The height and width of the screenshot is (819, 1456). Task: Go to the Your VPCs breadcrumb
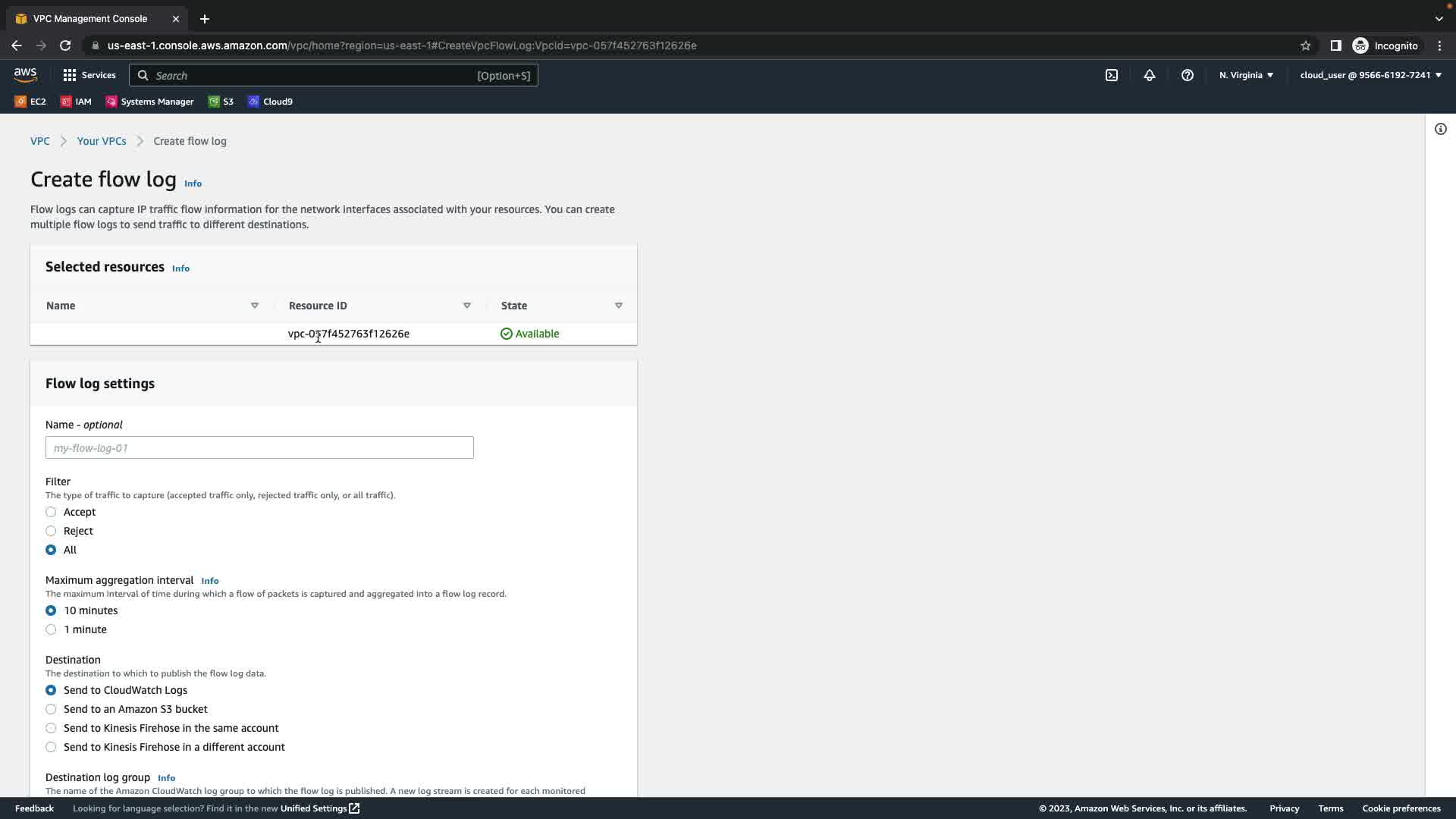pos(102,141)
